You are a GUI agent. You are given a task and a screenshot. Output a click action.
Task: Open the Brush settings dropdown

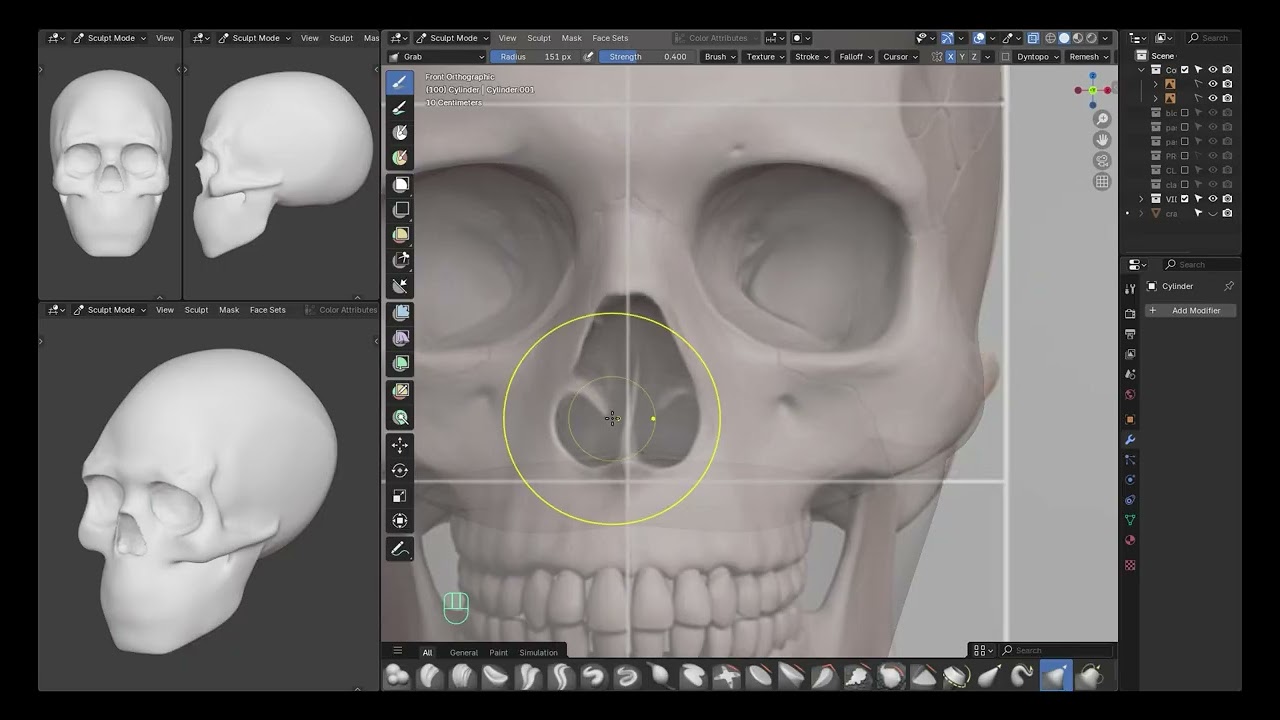tap(720, 57)
